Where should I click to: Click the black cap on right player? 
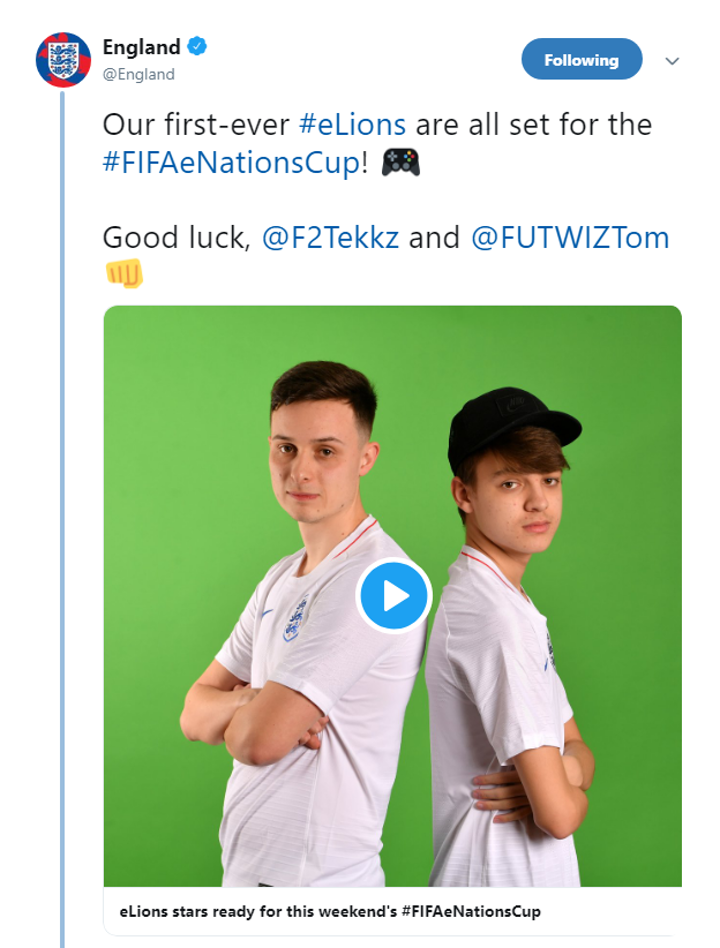(510, 425)
